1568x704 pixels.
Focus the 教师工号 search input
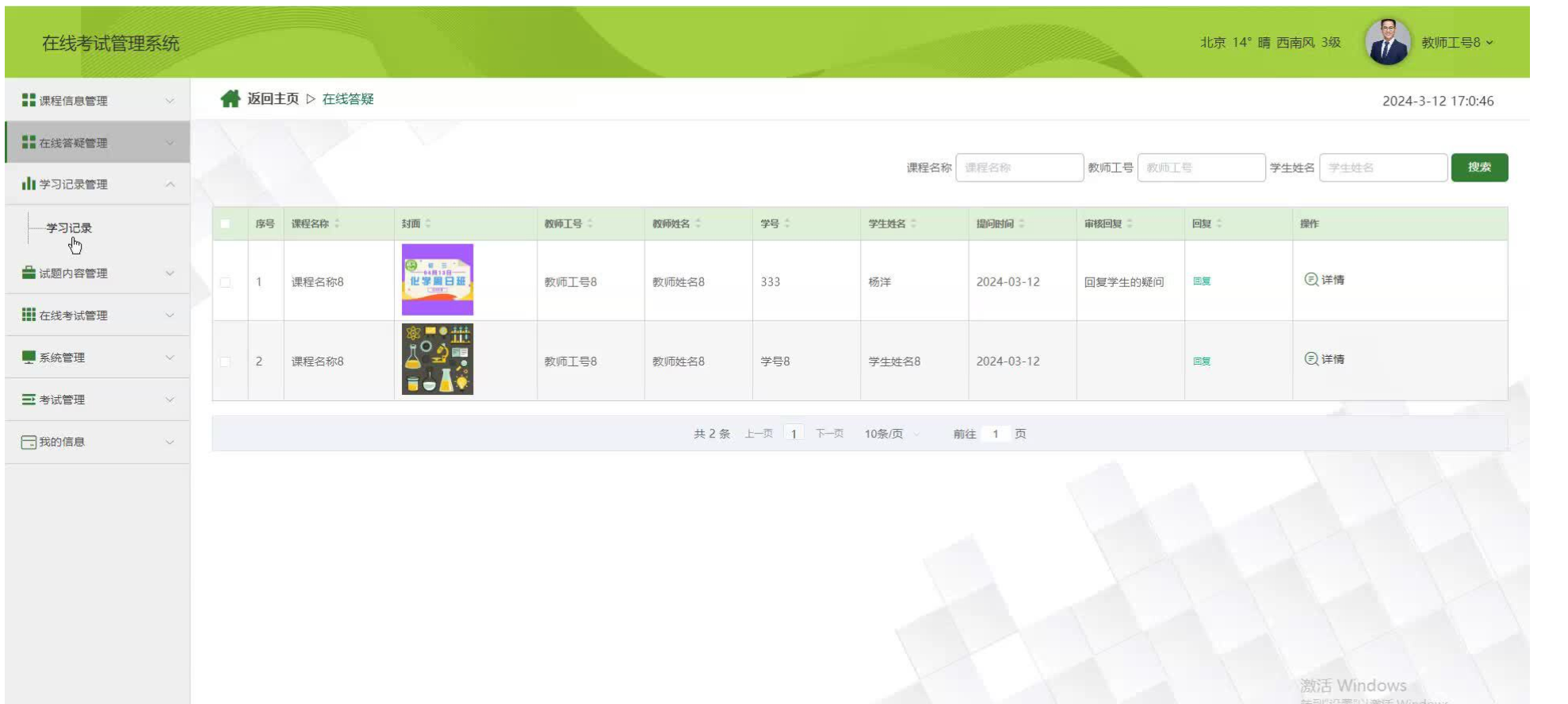coord(1201,167)
